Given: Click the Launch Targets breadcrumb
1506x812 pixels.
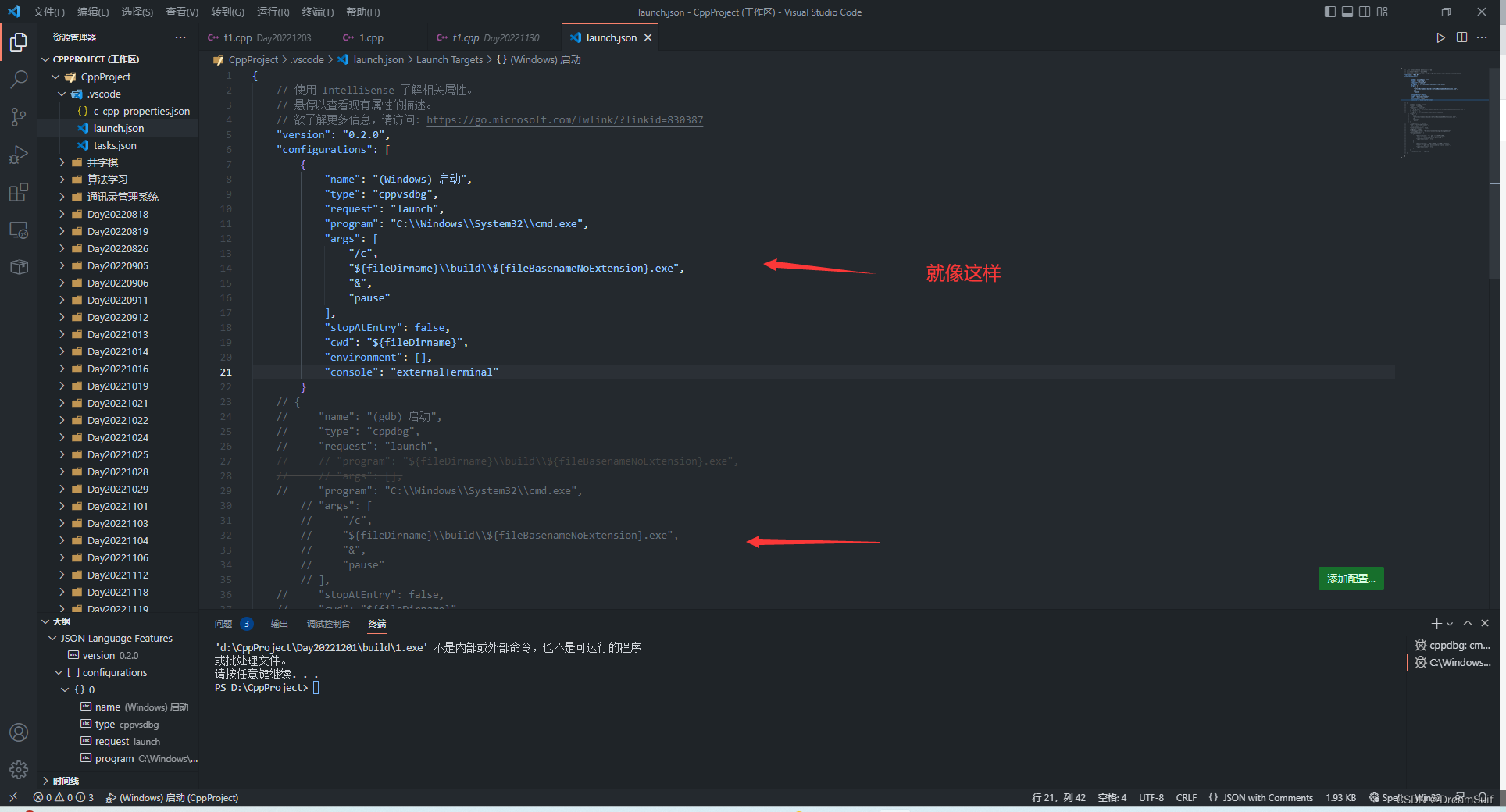Looking at the screenshot, I should click(x=449, y=59).
